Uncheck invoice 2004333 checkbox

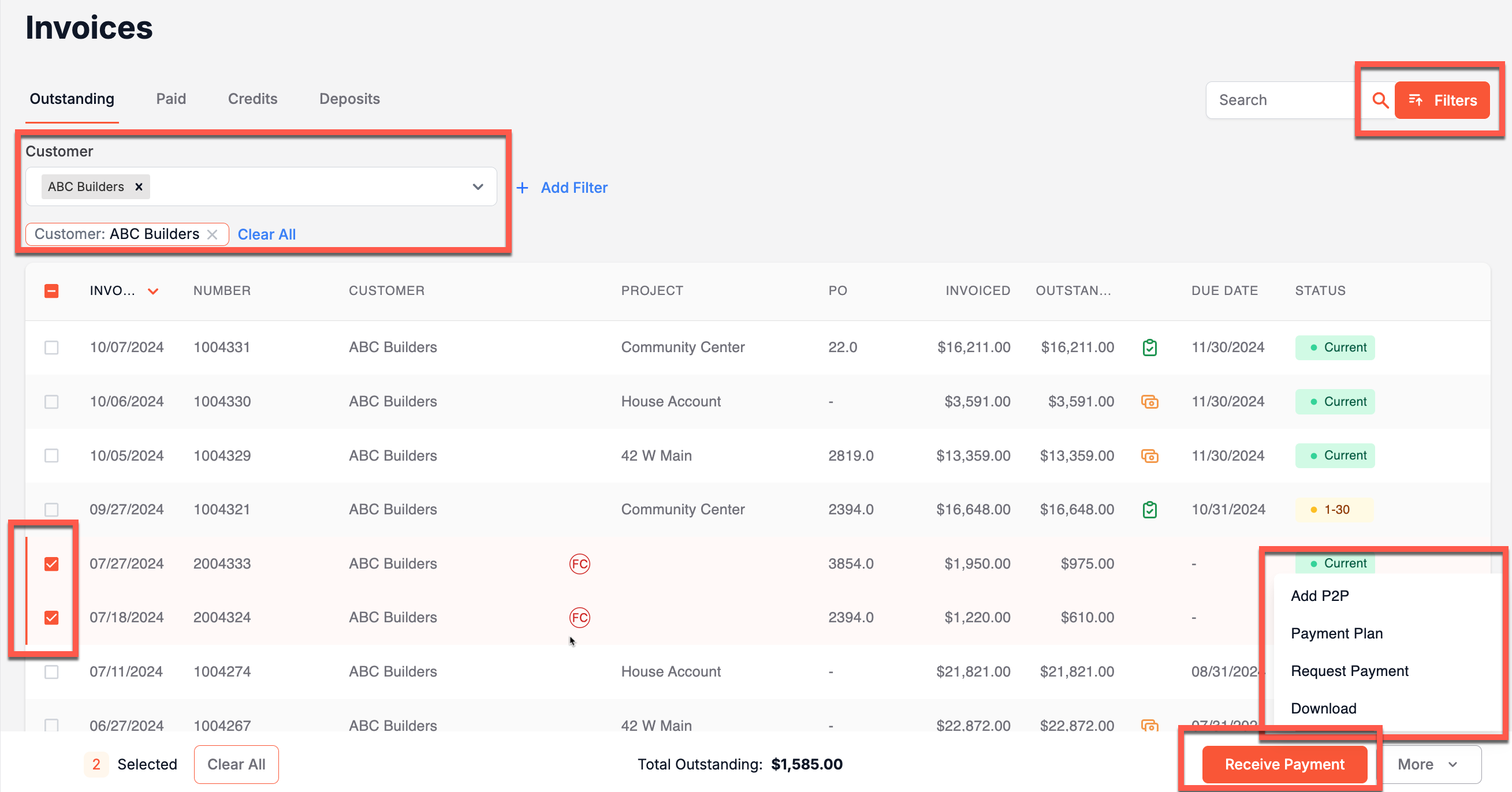(51, 564)
